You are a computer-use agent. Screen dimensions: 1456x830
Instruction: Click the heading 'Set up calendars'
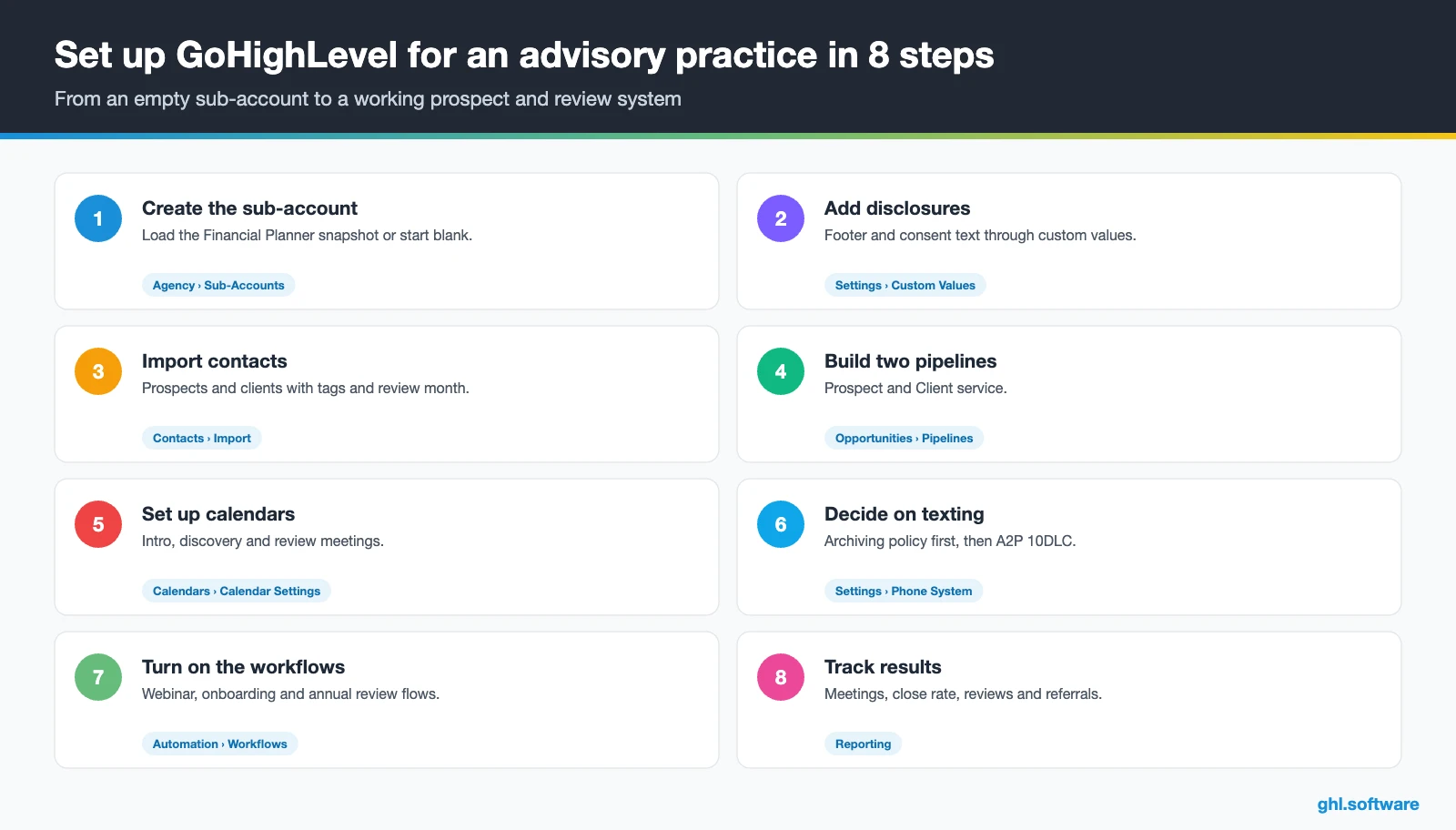(218, 514)
